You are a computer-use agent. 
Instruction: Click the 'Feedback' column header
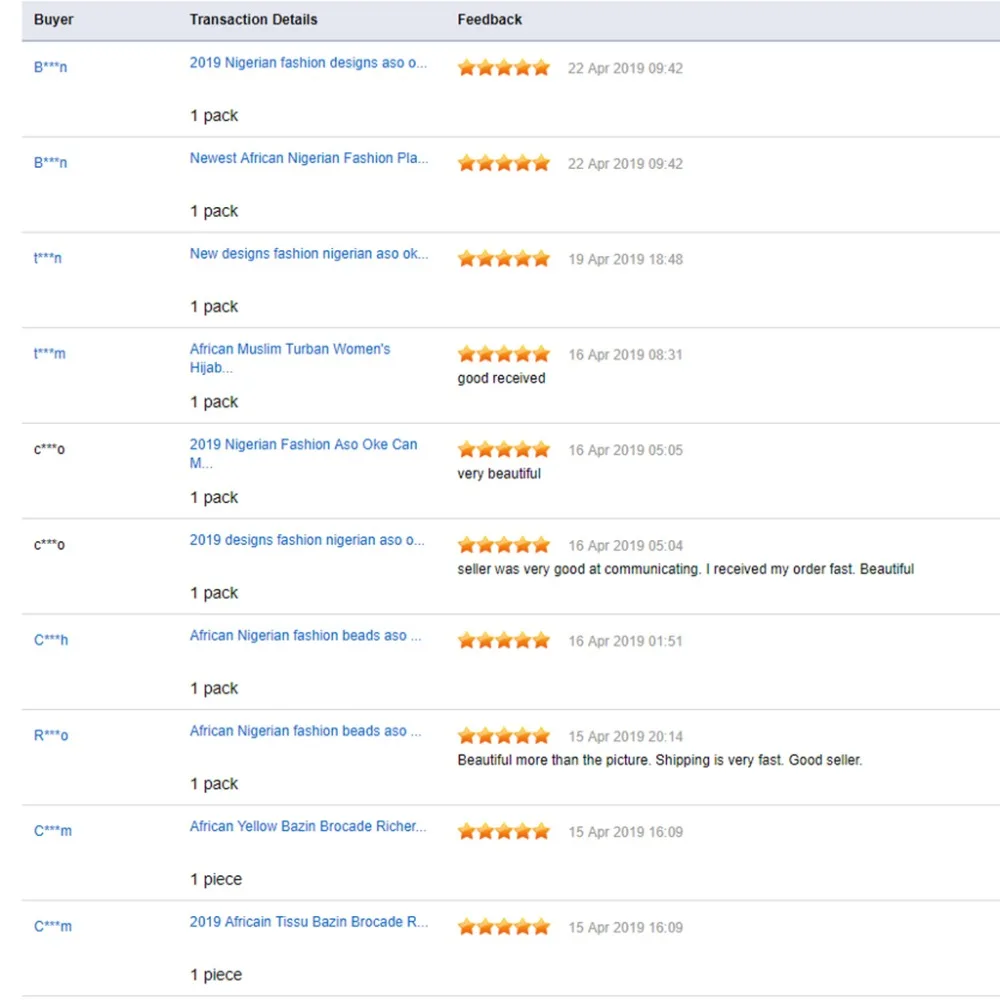489,20
